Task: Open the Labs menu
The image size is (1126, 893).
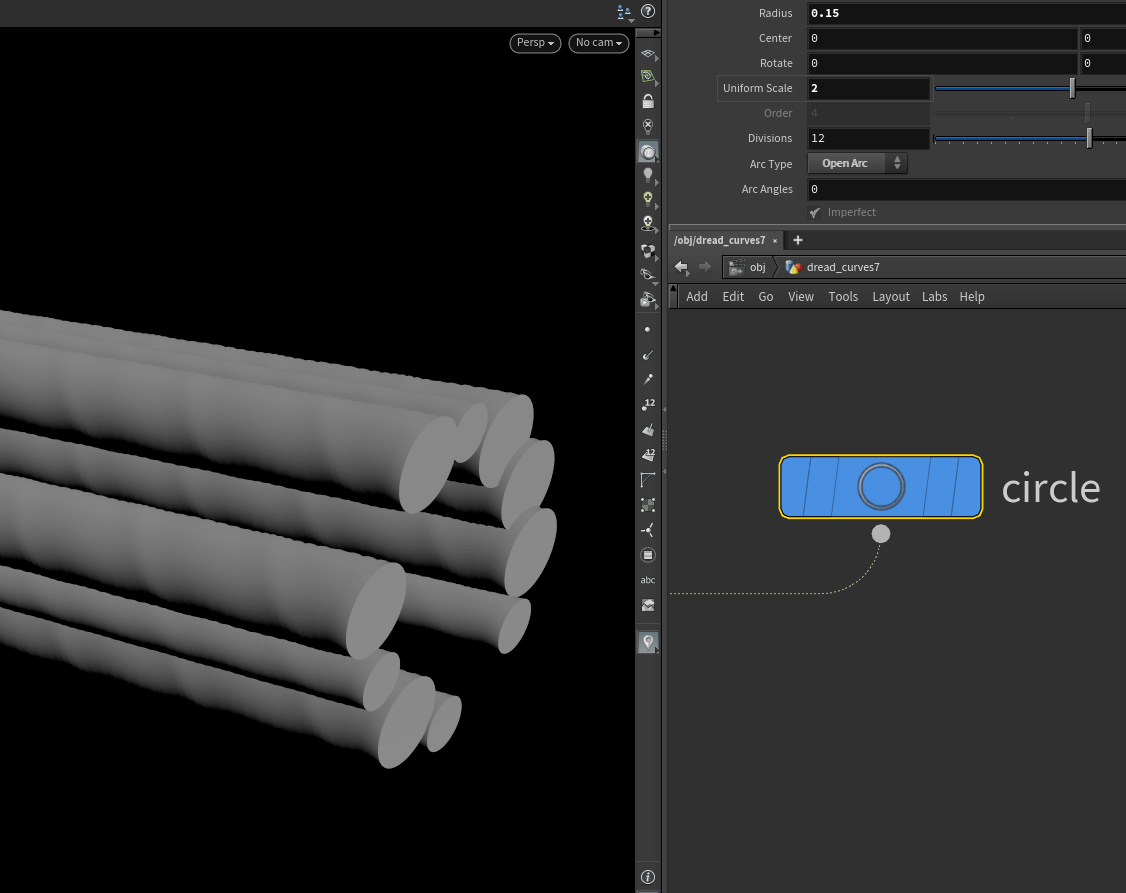Action: 934,296
